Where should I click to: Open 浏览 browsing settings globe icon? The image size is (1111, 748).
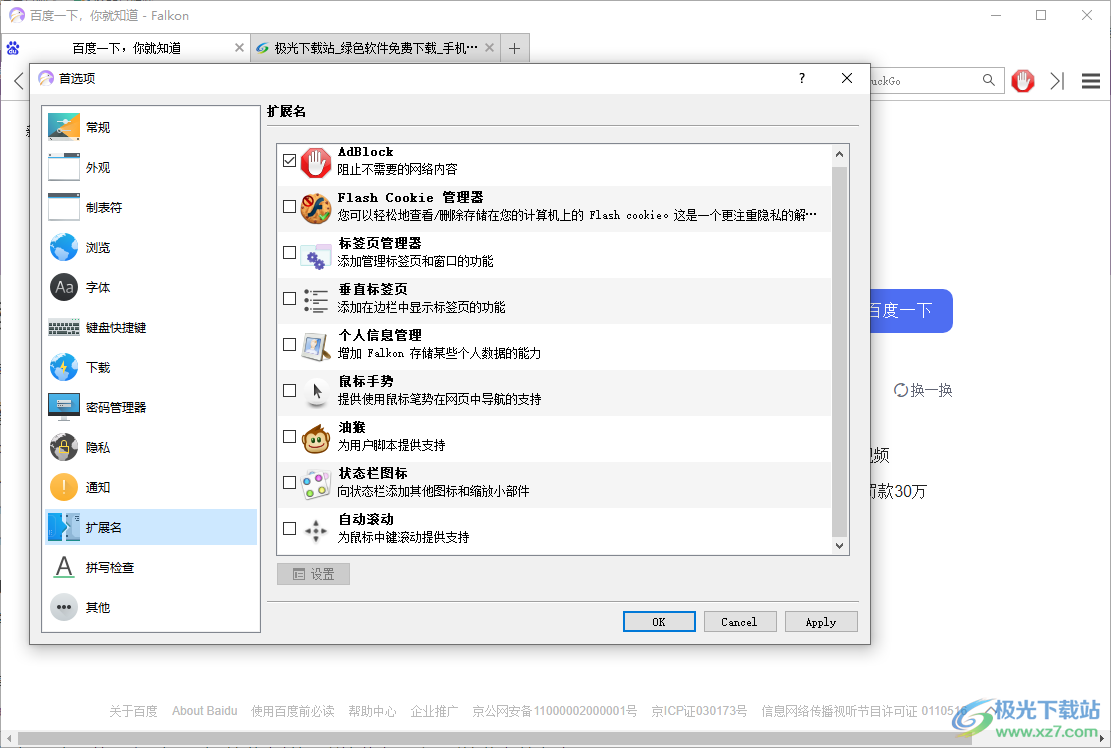tap(64, 247)
